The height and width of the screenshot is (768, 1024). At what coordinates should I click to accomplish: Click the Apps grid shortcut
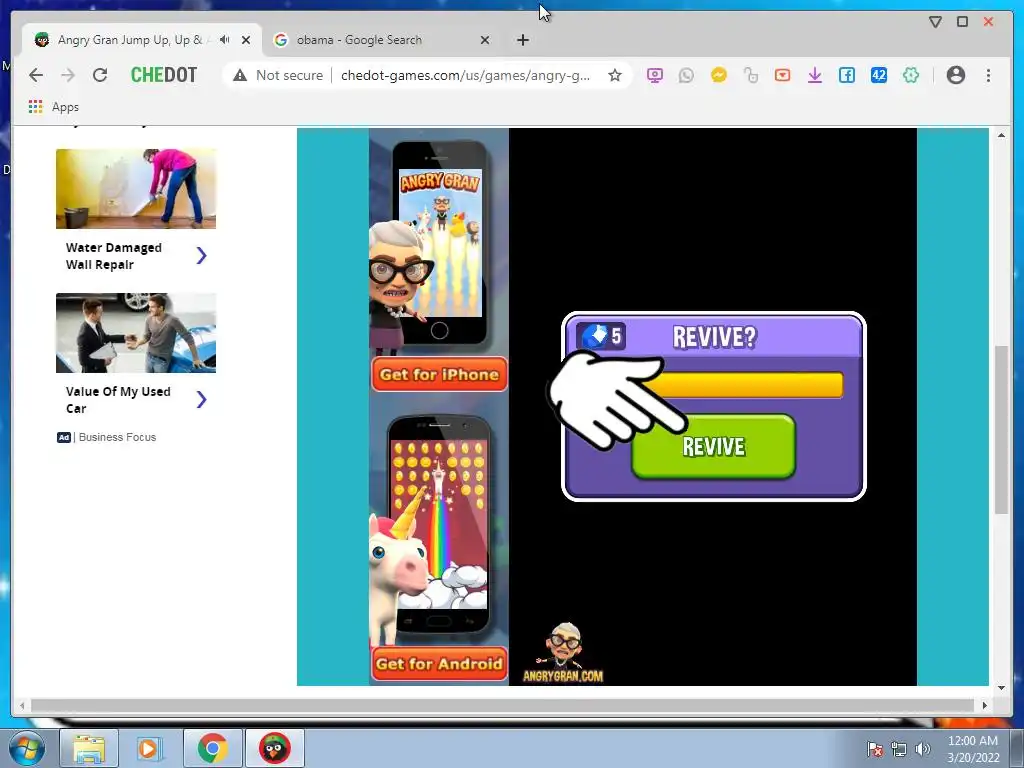[x=54, y=106]
